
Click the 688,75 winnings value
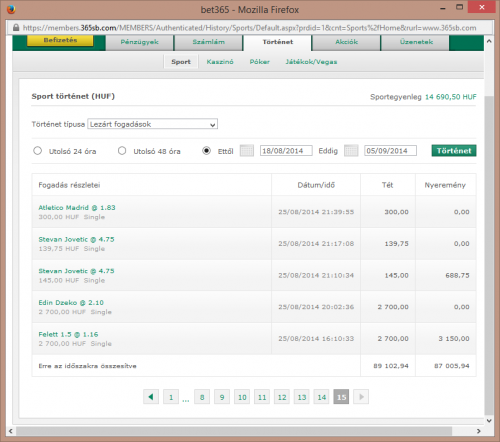(457, 275)
